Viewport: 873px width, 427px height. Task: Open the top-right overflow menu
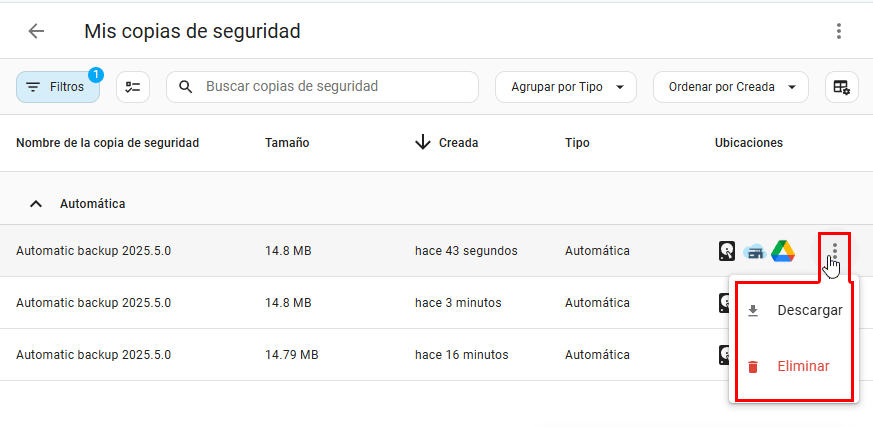839,31
